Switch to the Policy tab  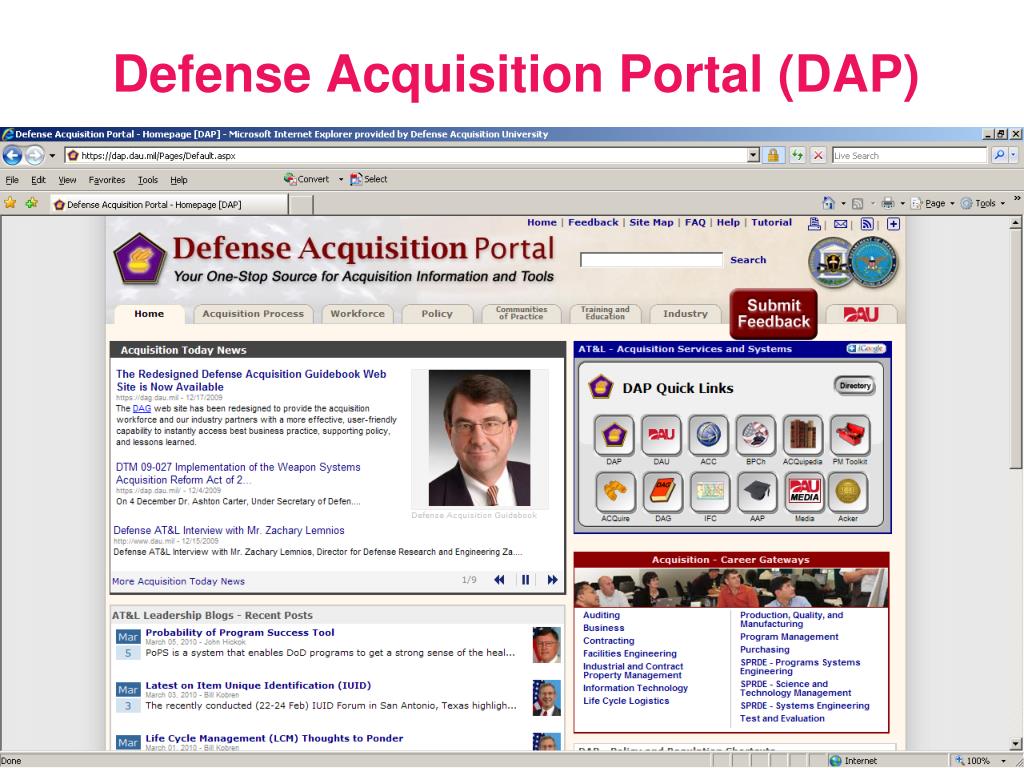click(437, 314)
